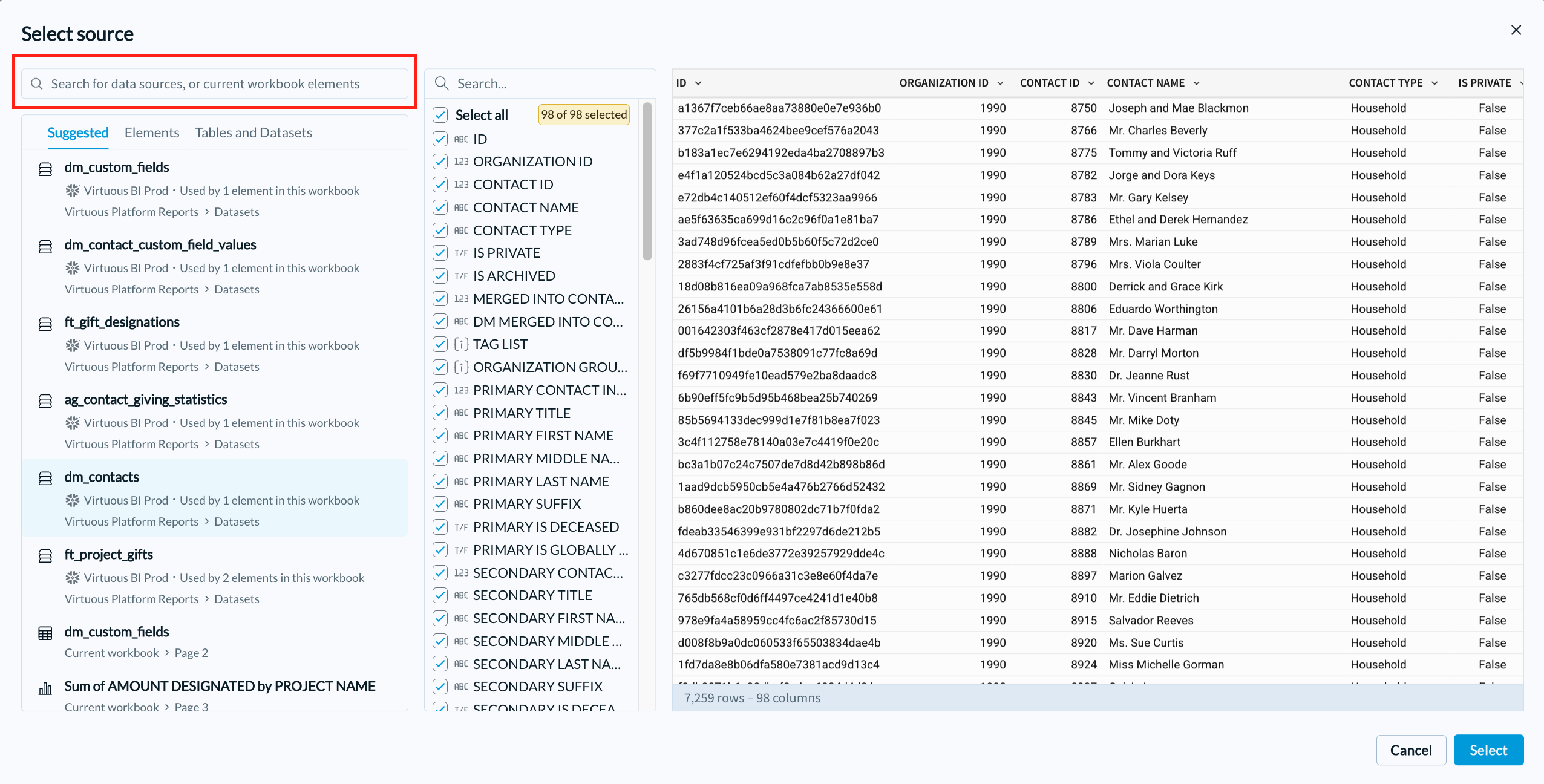Click the ABC text type icon next to ID

click(x=461, y=139)
